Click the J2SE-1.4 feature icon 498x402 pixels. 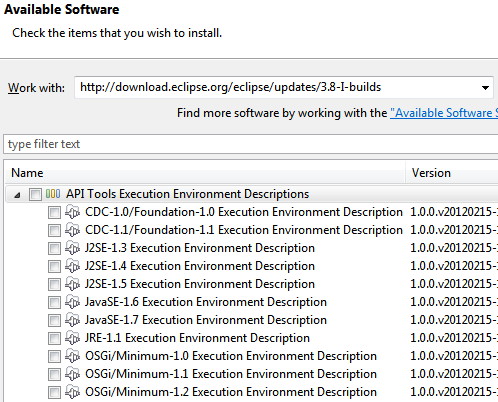click(72, 266)
